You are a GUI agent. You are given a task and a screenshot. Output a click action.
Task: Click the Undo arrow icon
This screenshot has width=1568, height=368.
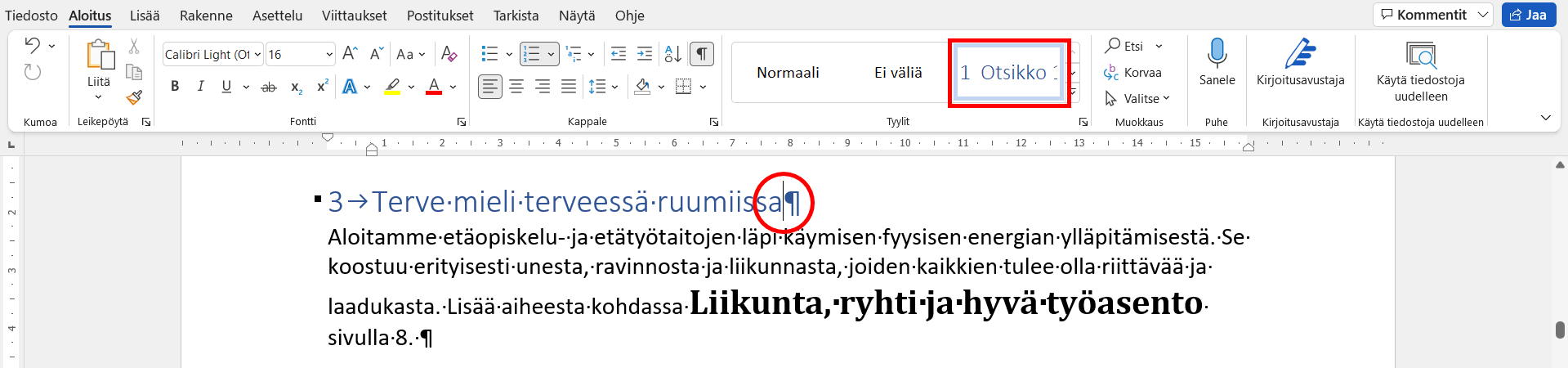pos(32,46)
